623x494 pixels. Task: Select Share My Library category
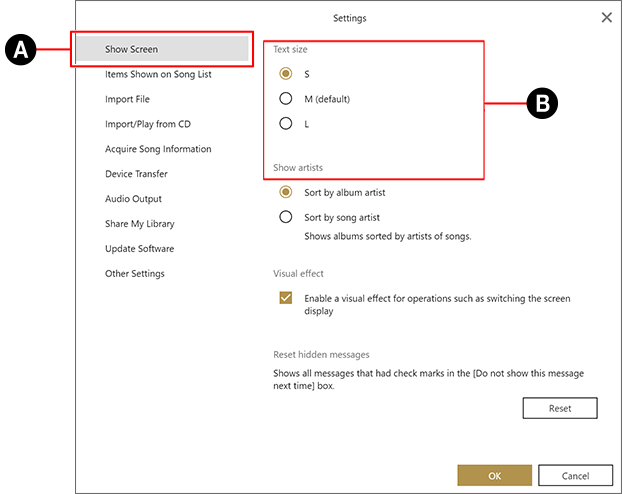coord(138,224)
